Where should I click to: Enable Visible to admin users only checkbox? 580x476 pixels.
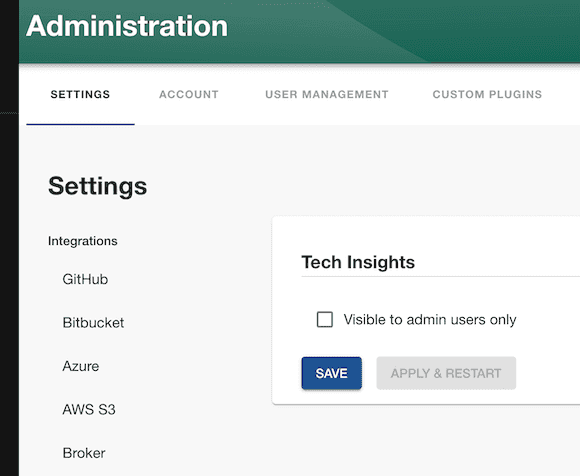click(324, 320)
